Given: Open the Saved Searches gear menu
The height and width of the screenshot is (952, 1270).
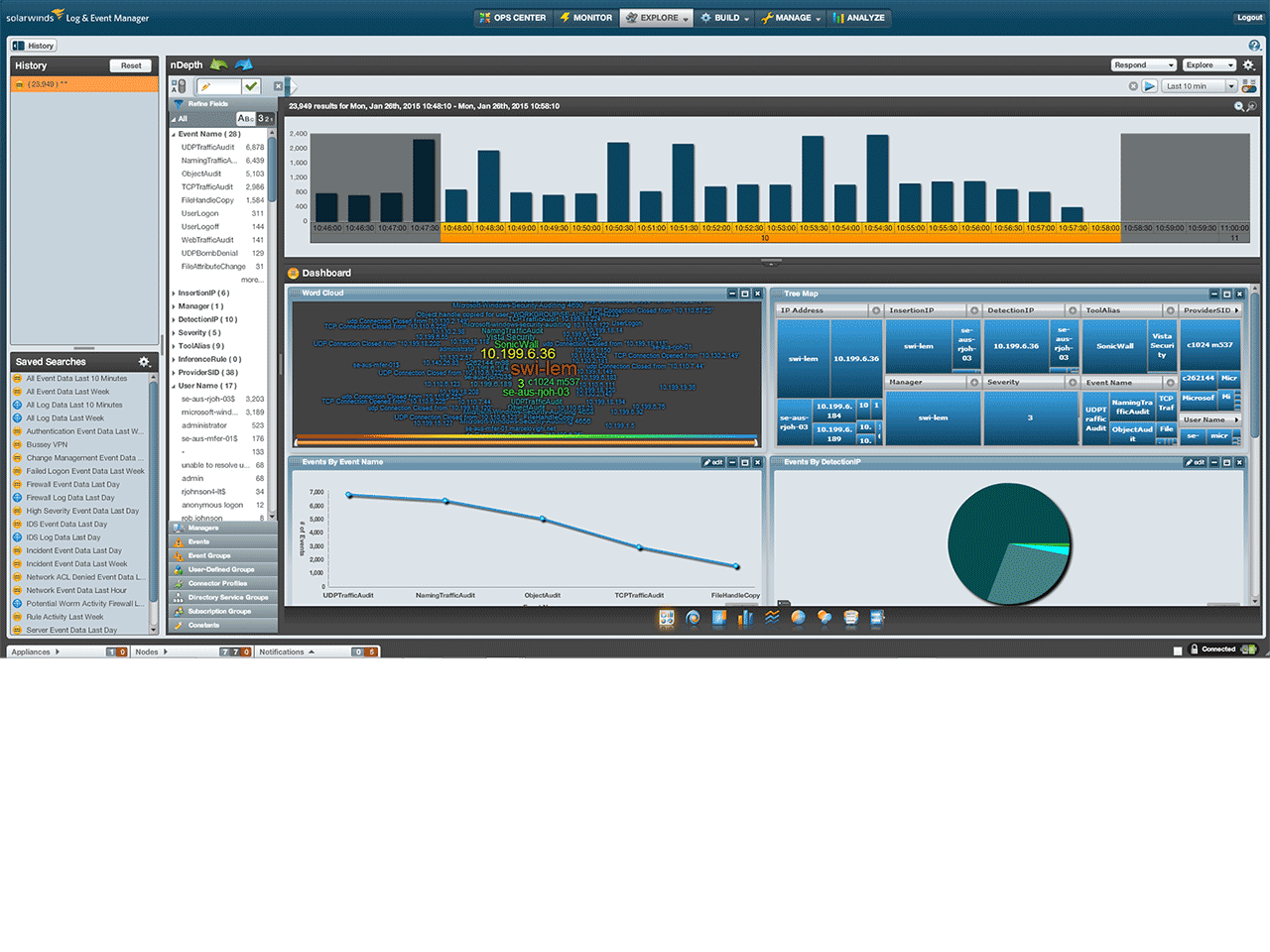Looking at the screenshot, I should point(144,362).
